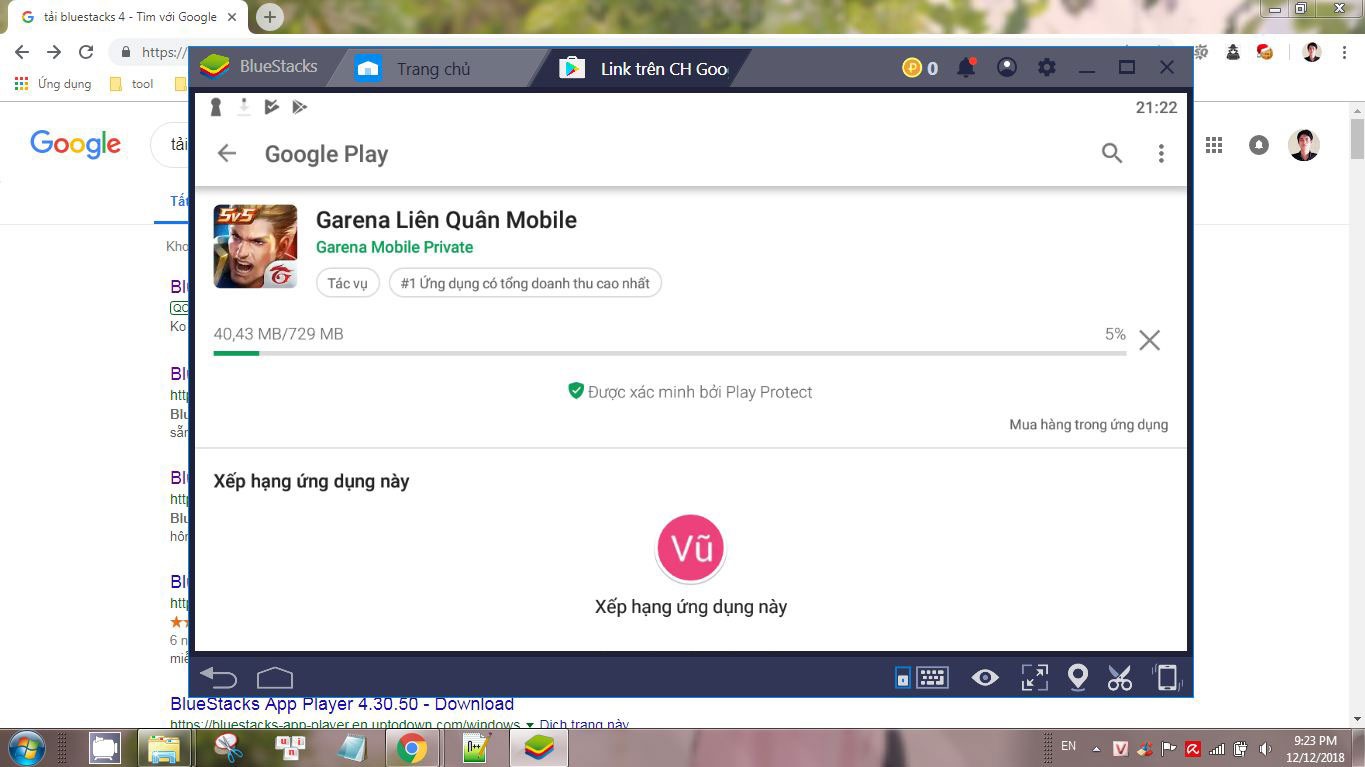Go back using the Google Play arrow
The height and width of the screenshot is (767, 1365).
(227, 153)
